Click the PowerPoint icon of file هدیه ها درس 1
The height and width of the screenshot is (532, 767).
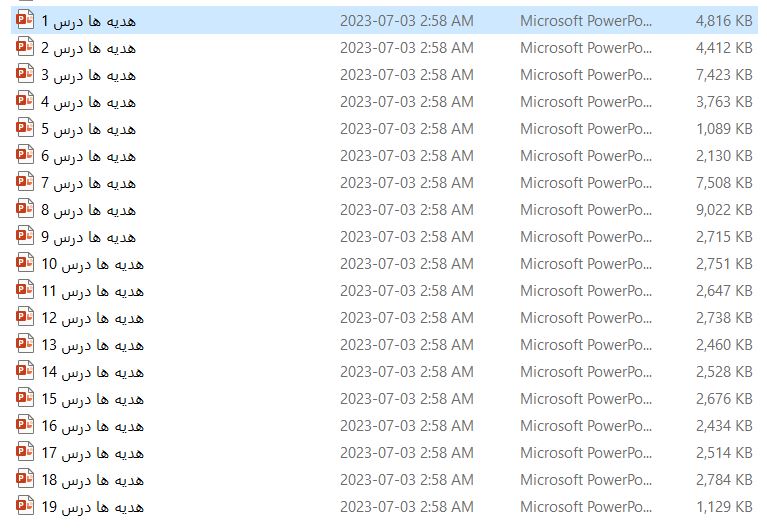[25, 20]
